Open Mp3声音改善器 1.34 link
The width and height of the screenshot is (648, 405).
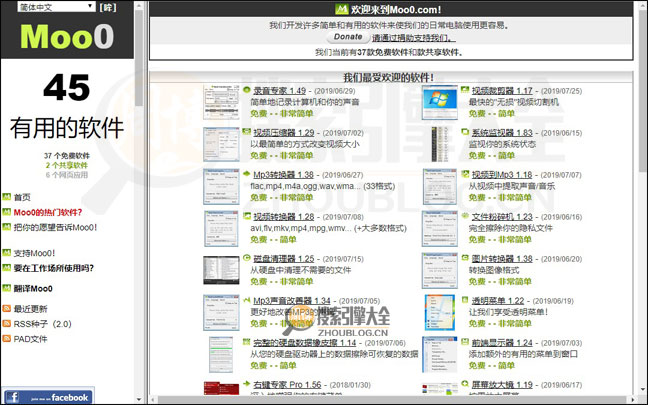[292, 301]
